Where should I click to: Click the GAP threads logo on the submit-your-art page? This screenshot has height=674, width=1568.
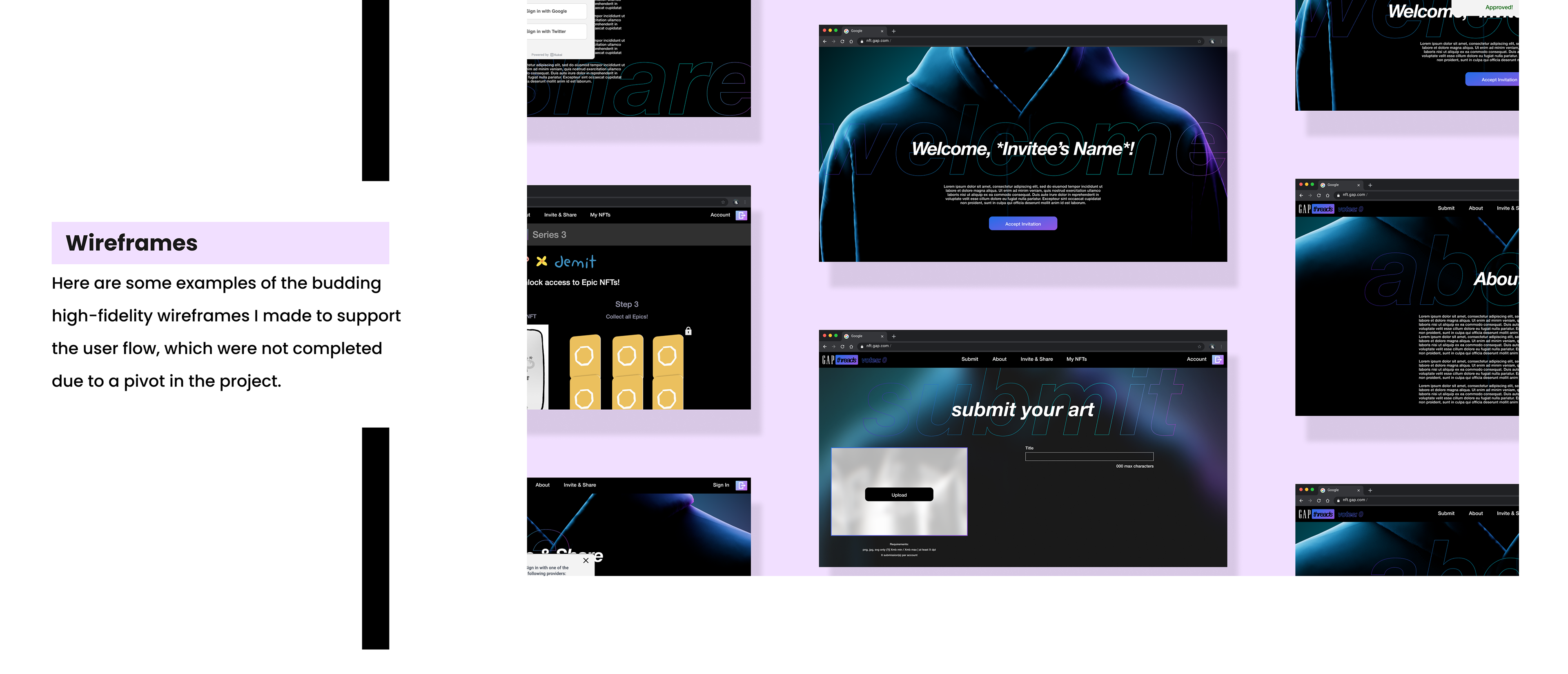[x=840, y=360]
